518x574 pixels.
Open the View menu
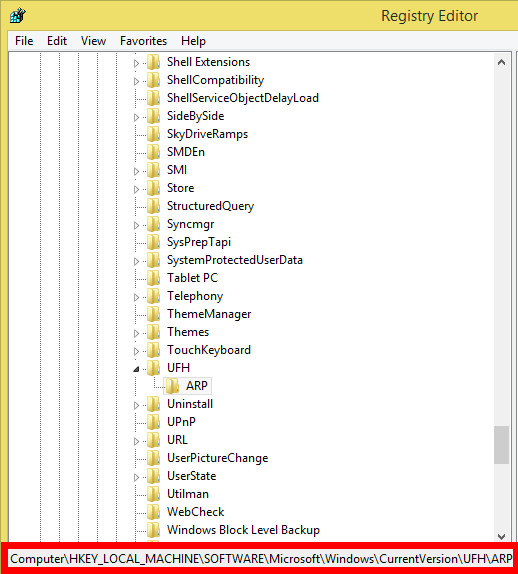pyautogui.click(x=93, y=41)
